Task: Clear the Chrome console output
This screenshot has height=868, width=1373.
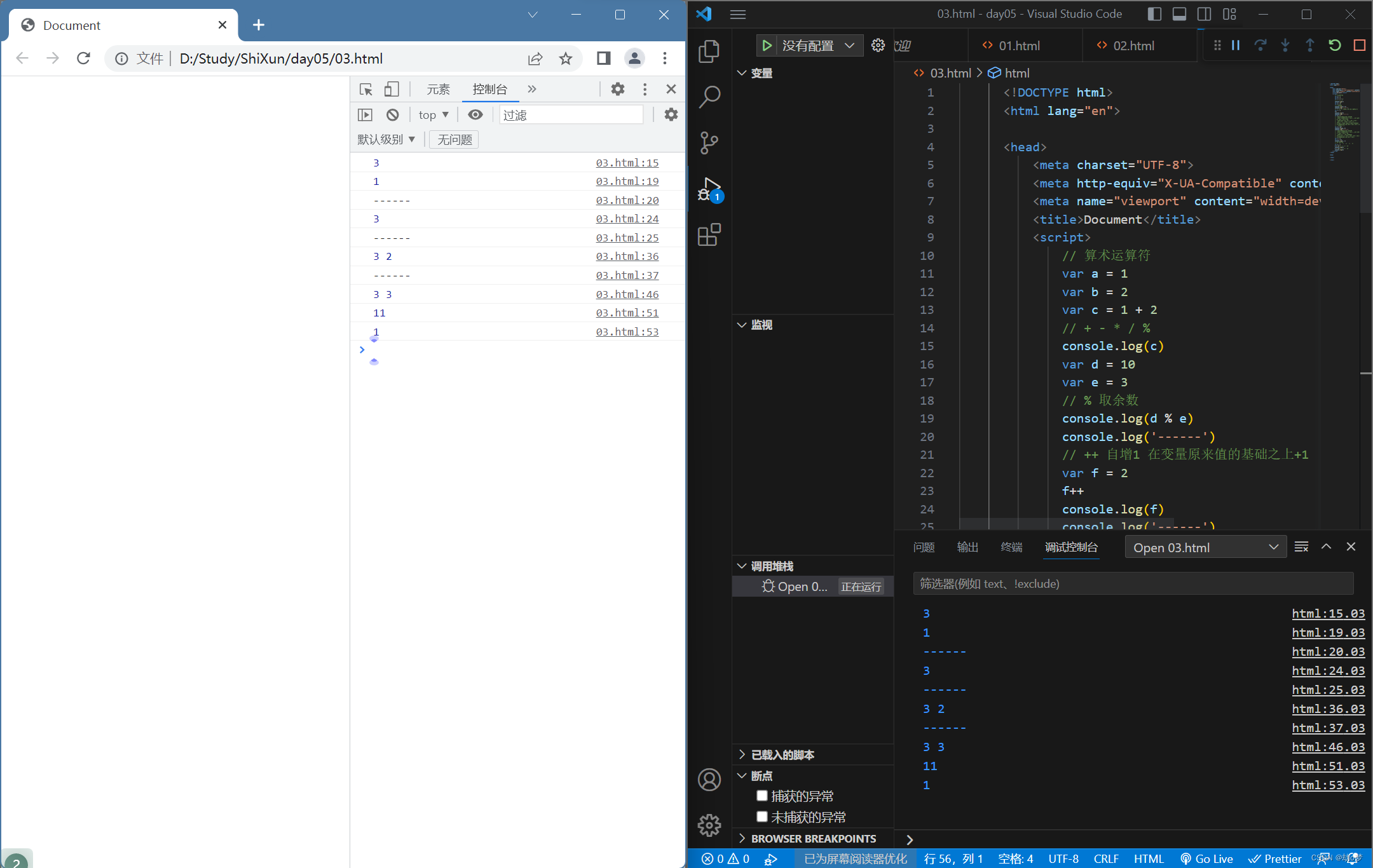Action: (x=393, y=115)
